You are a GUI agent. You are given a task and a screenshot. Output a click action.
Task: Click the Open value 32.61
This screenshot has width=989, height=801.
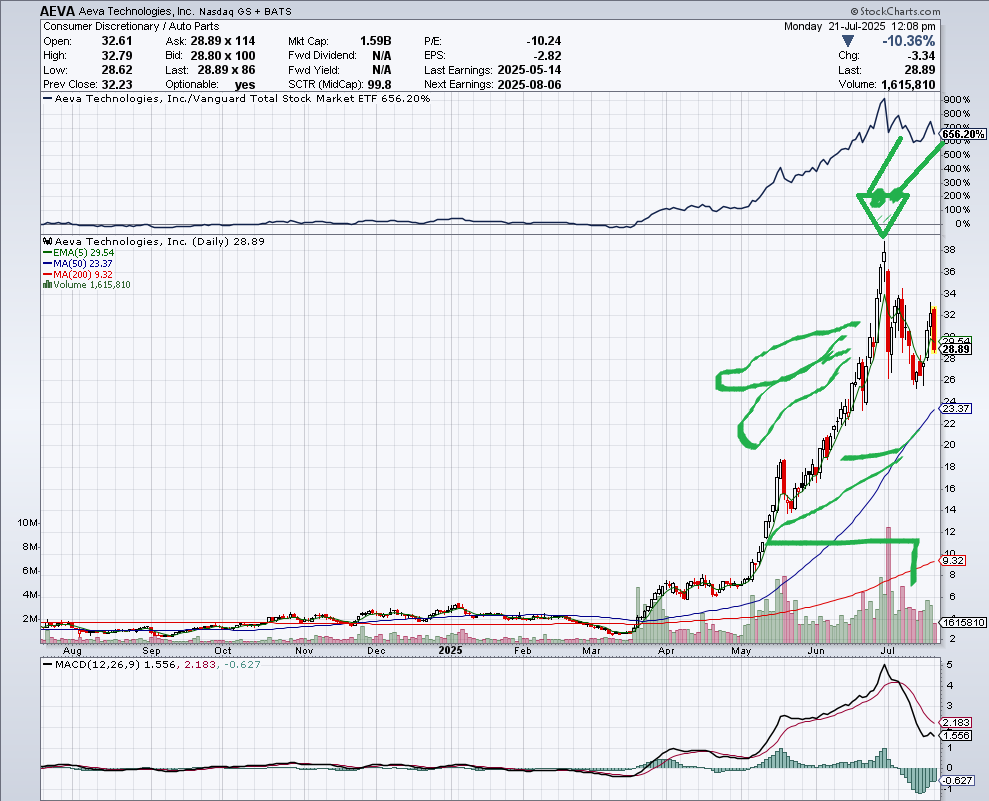click(x=117, y=41)
